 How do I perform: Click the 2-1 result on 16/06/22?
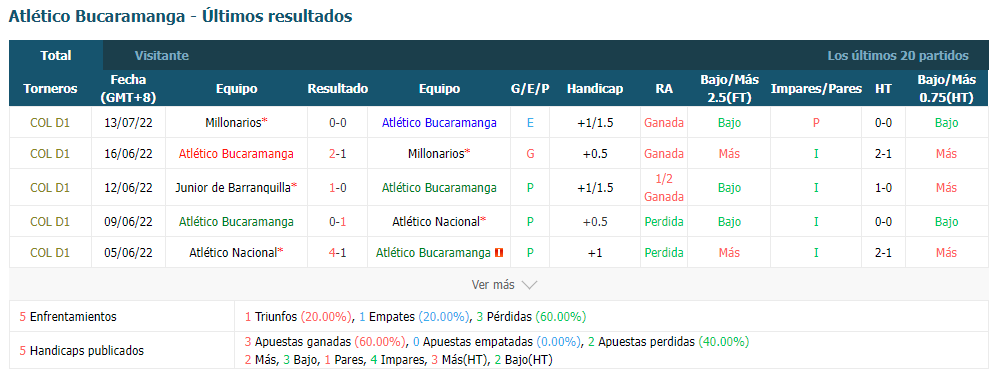(338, 154)
